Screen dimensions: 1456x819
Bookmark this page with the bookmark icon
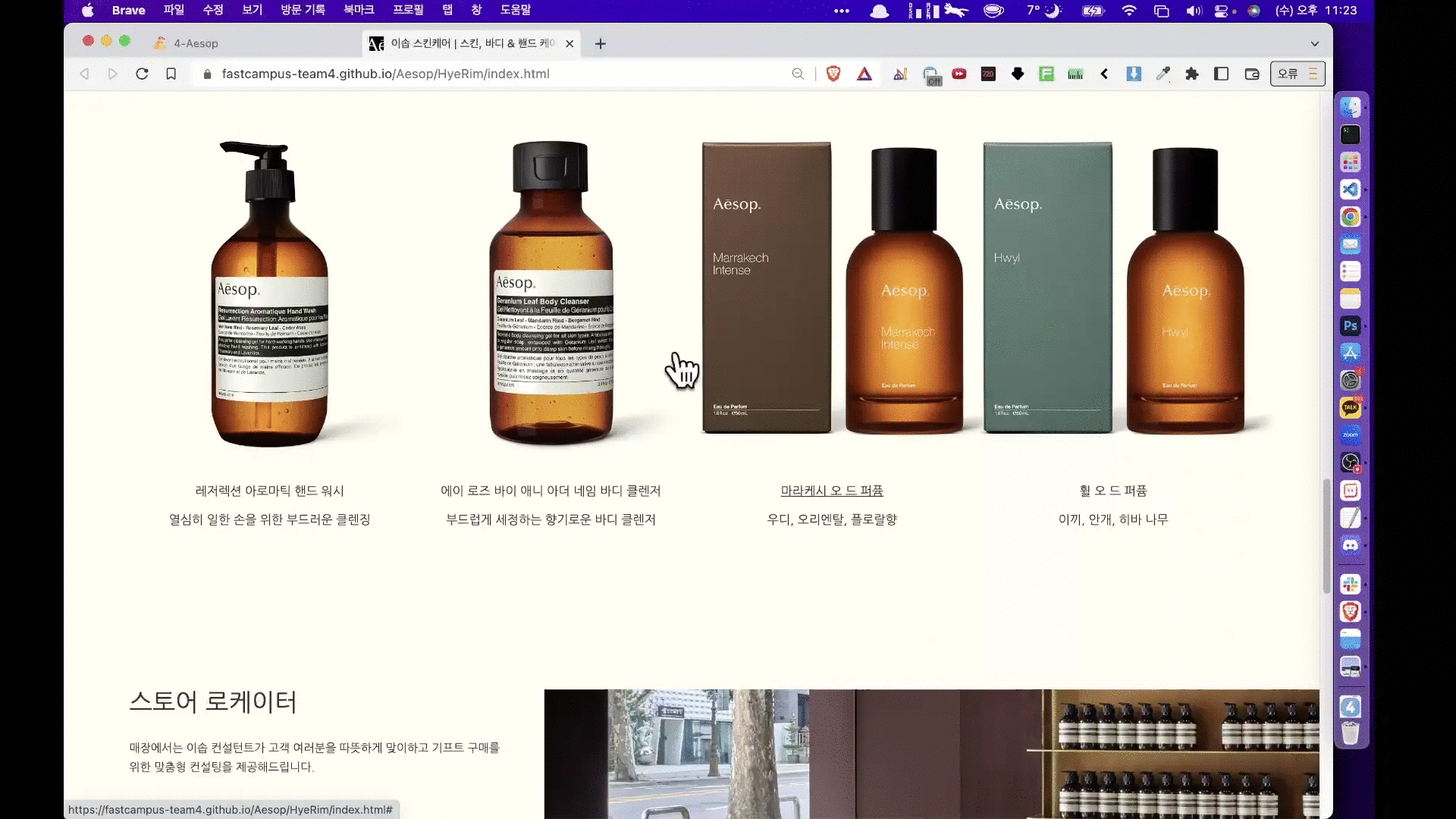(x=171, y=74)
